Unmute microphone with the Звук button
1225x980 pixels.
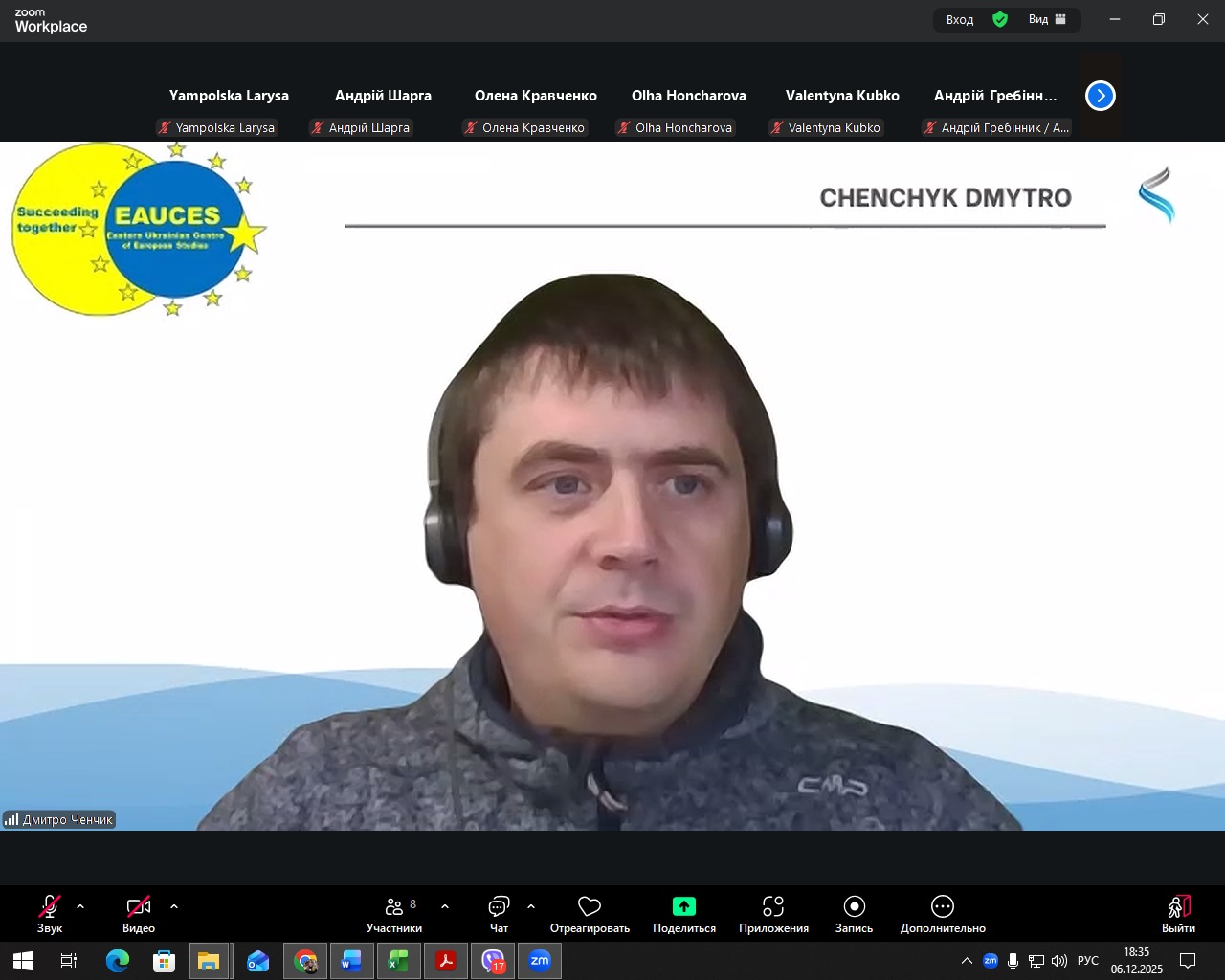coord(50,913)
